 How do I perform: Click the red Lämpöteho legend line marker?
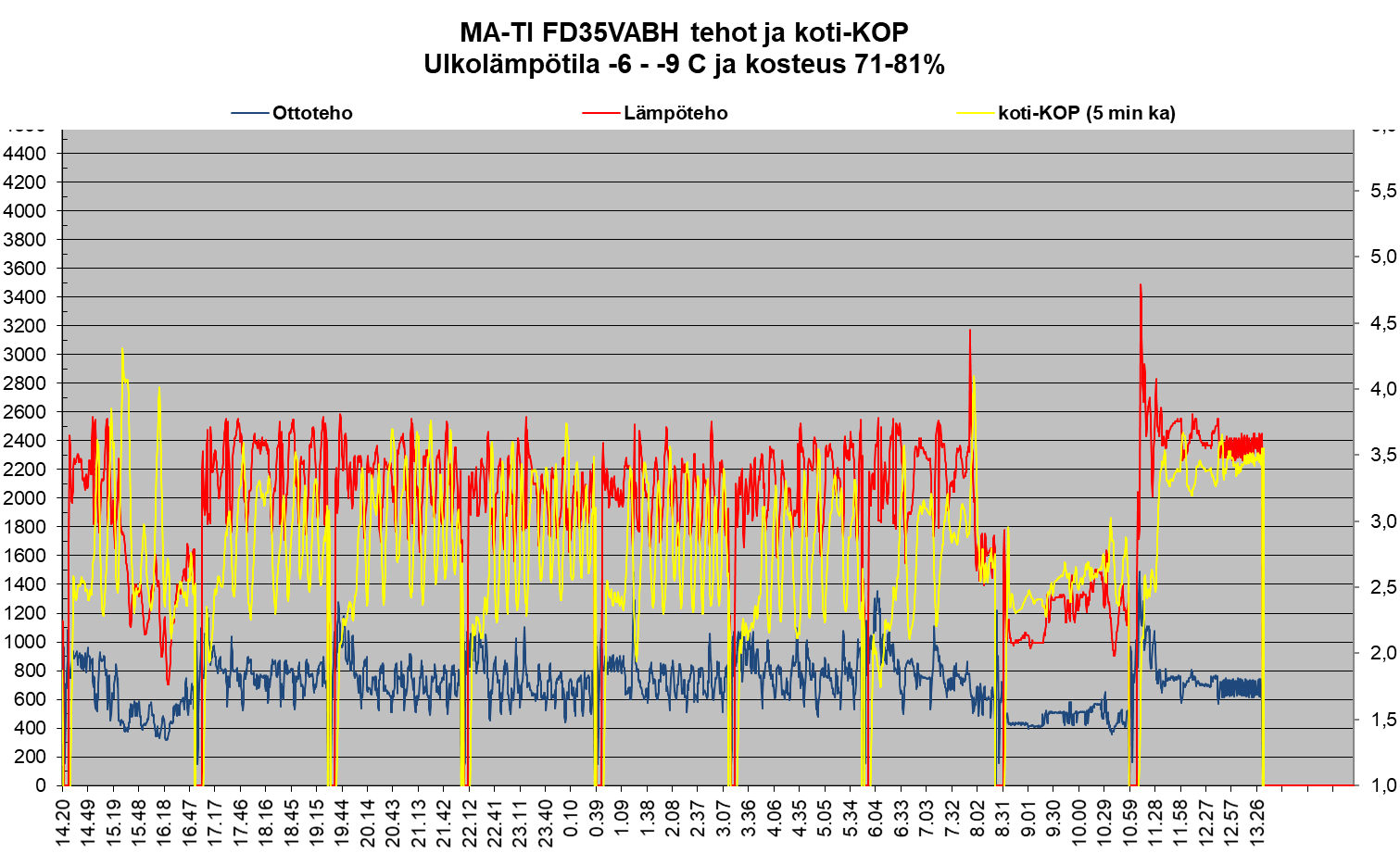point(600,114)
